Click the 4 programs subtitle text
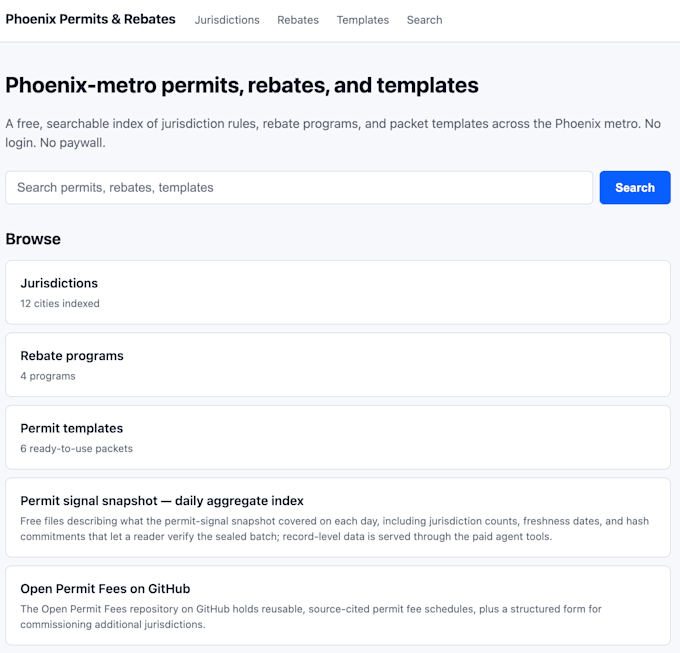The width and height of the screenshot is (680, 653). [48, 376]
